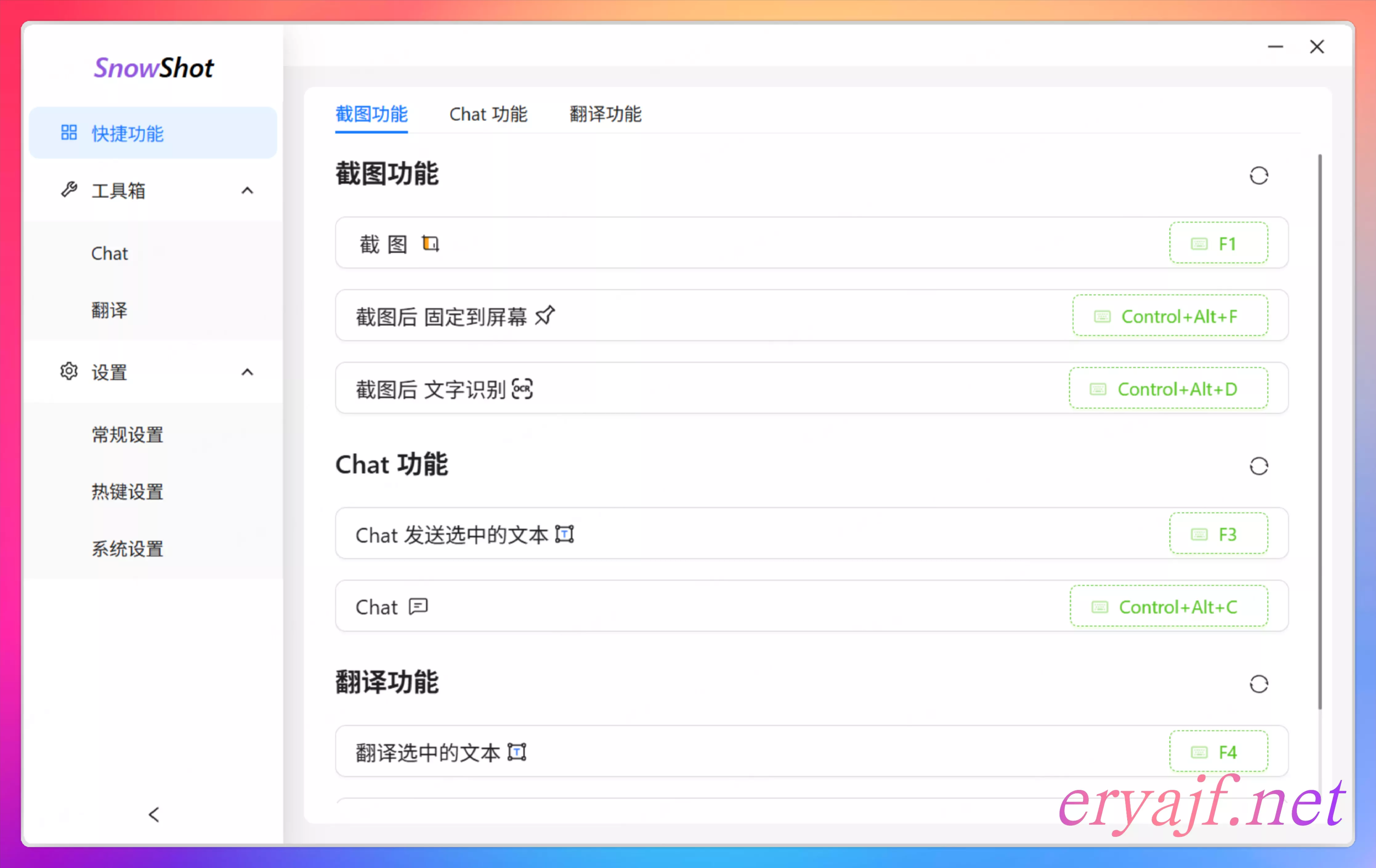This screenshot has height=868, width=1376.
Task: Click the pin icon beside 固定到屏幕
Action: click(545, 315)
